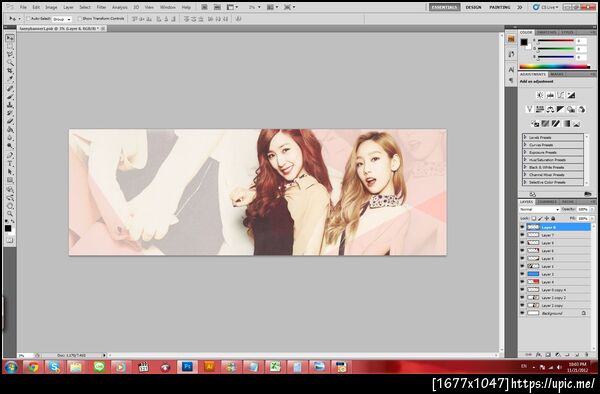Viewport: 600px width, 394px height.
Task: Select the Clone Stamp tool
Action: point(10,105)
